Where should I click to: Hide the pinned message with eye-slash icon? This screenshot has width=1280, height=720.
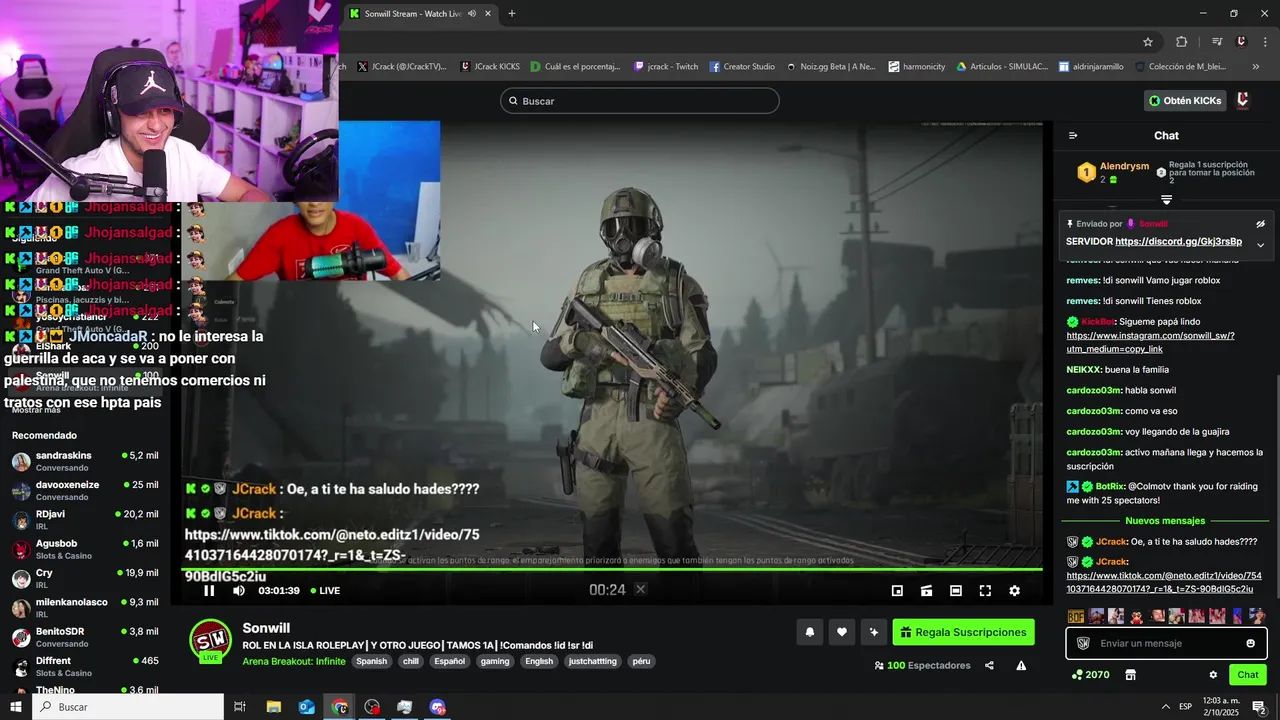click(x=1261, y=224)
